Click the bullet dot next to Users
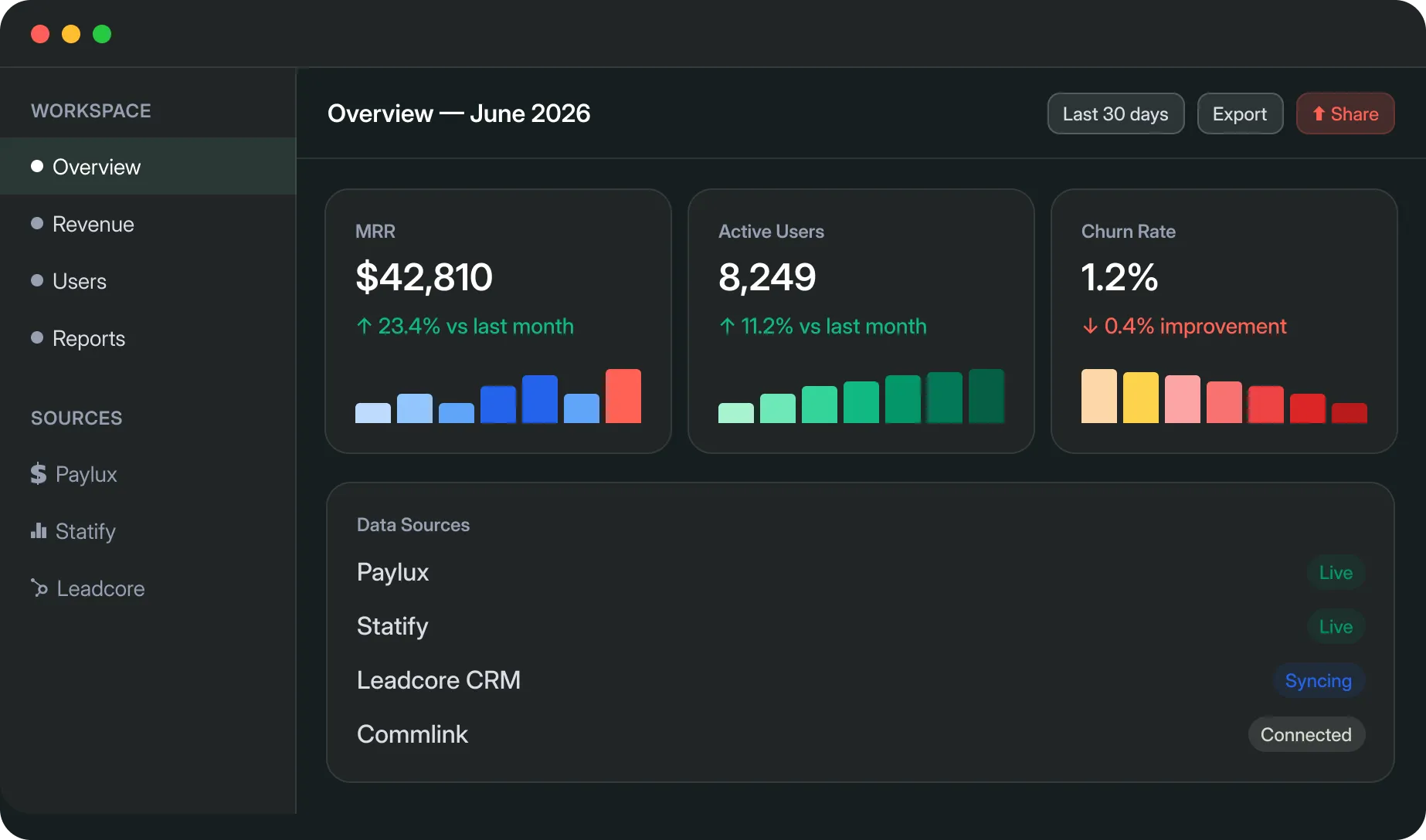1426x840 pixels. click(37, 280)
